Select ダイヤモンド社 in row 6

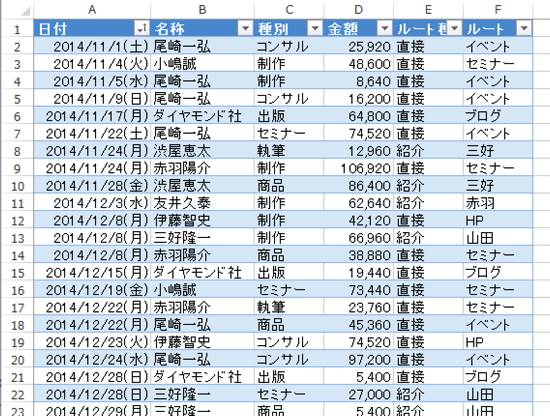point(203,116)
